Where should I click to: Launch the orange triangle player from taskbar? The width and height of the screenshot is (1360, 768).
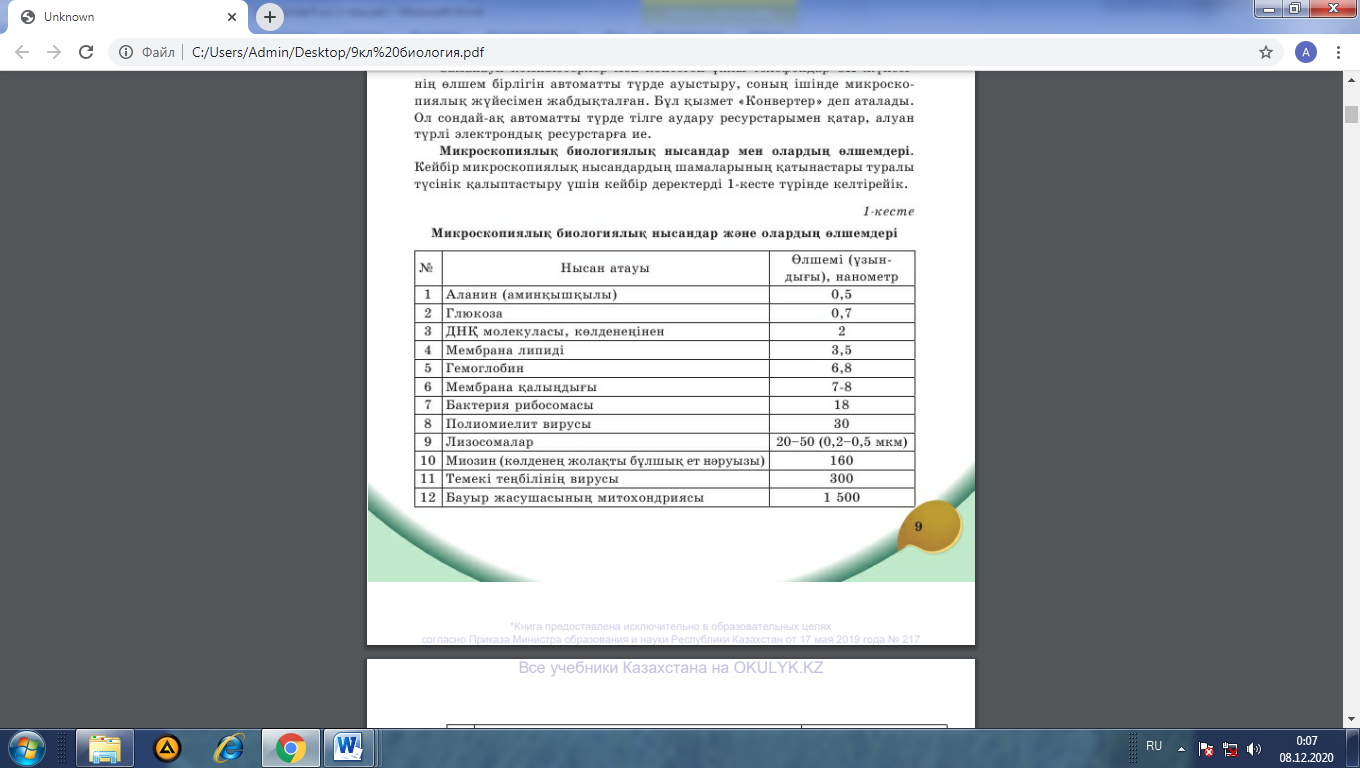click(x=167, y=747)
